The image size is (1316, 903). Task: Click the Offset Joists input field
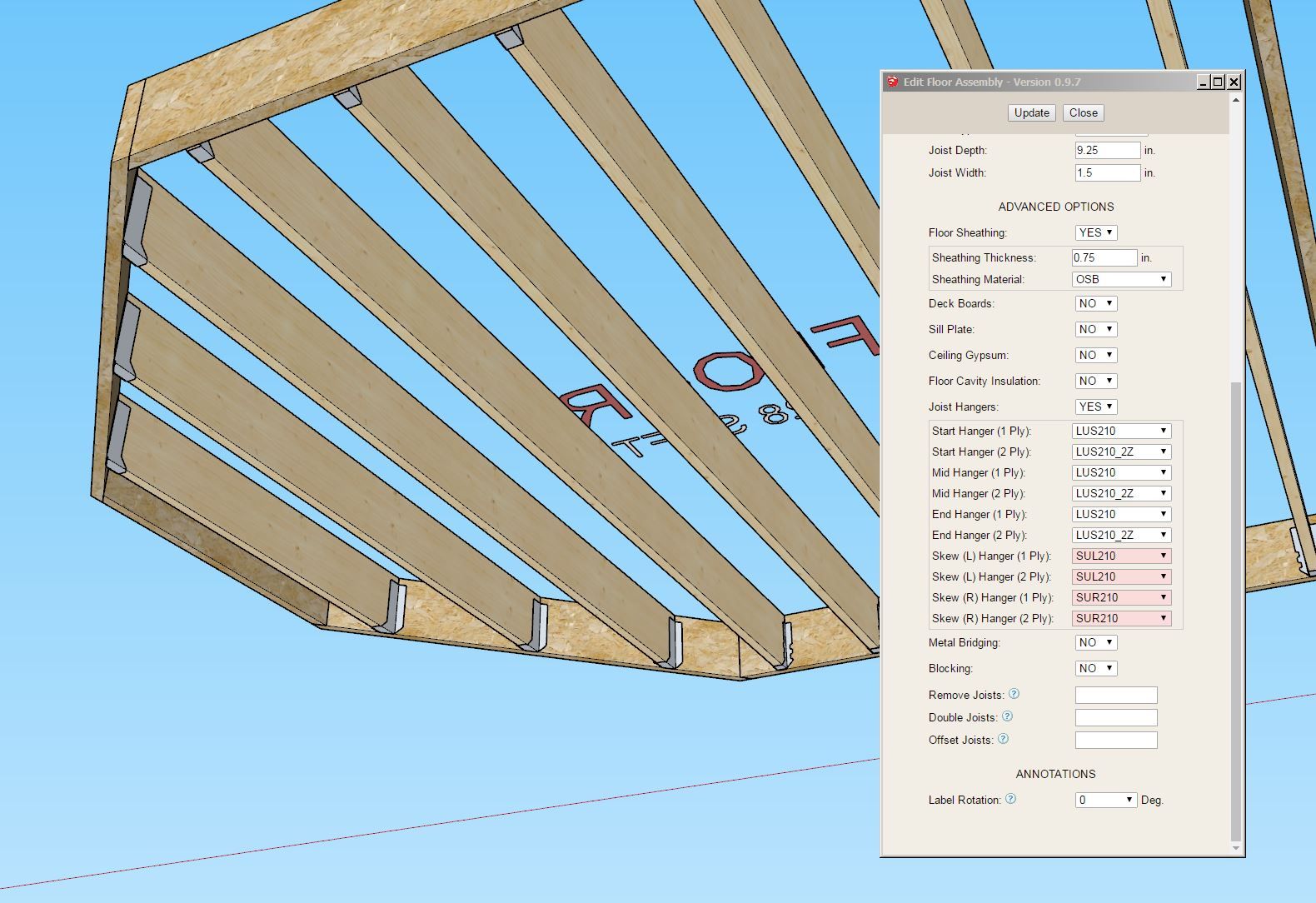tap(1116, 740)
